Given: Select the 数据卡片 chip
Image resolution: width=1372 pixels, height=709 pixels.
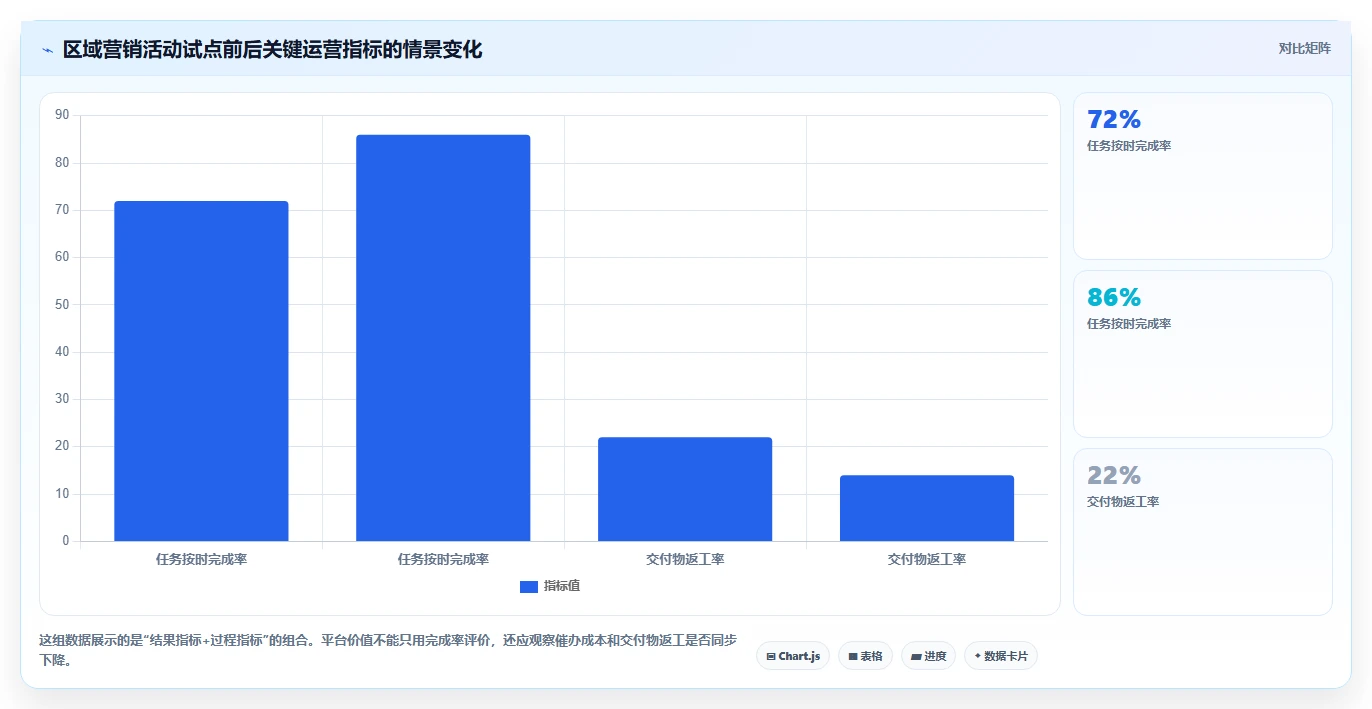Looking at the screenshot, I should (1000, 656).
